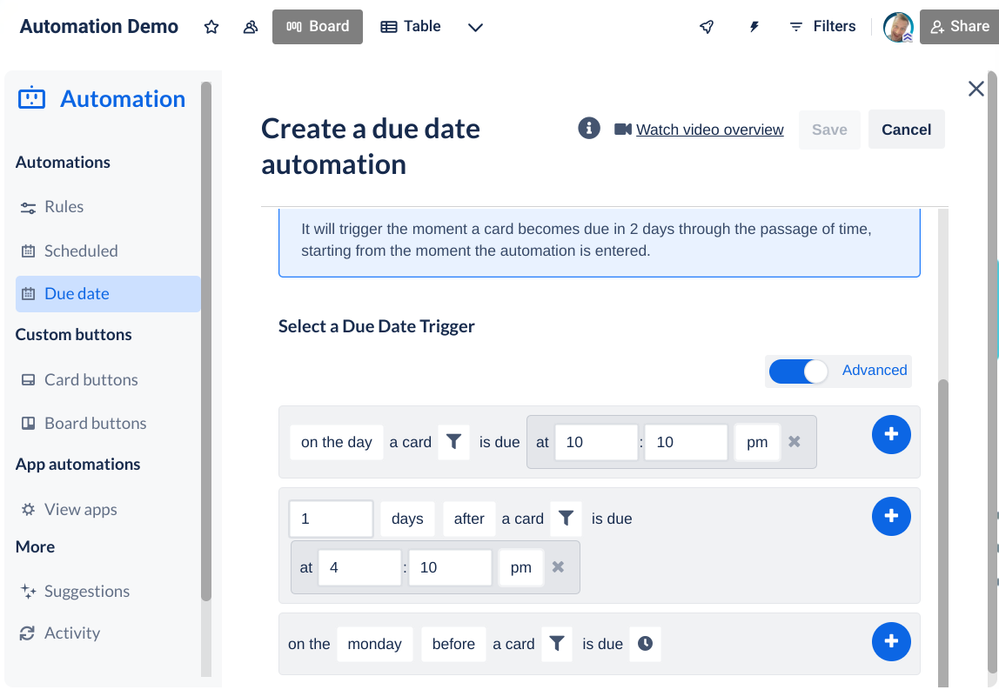Close the Automation panel
The width and height of the screenshot is (999, 689).
[975, 89]
